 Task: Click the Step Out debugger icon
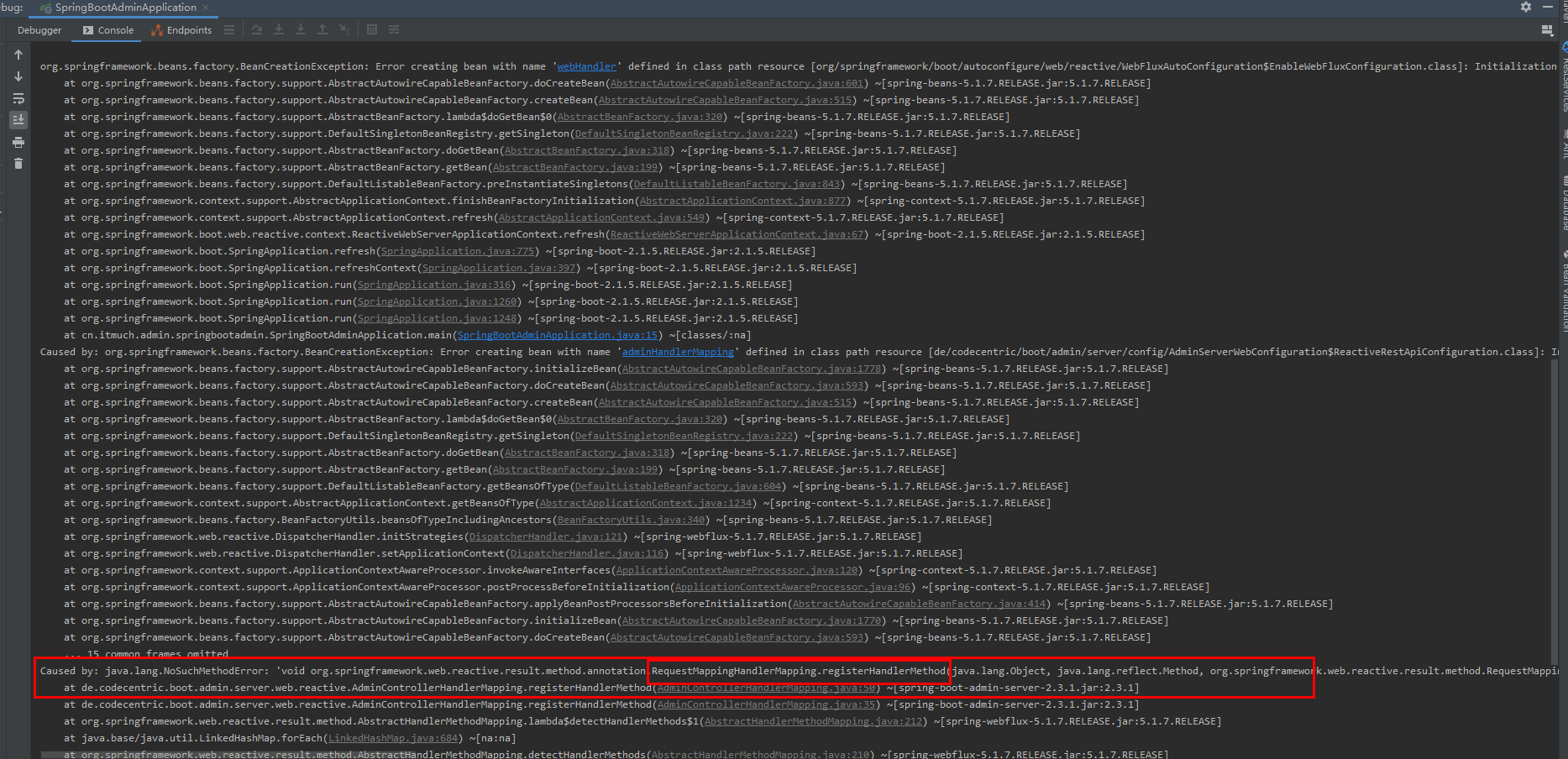click(323, 30)
